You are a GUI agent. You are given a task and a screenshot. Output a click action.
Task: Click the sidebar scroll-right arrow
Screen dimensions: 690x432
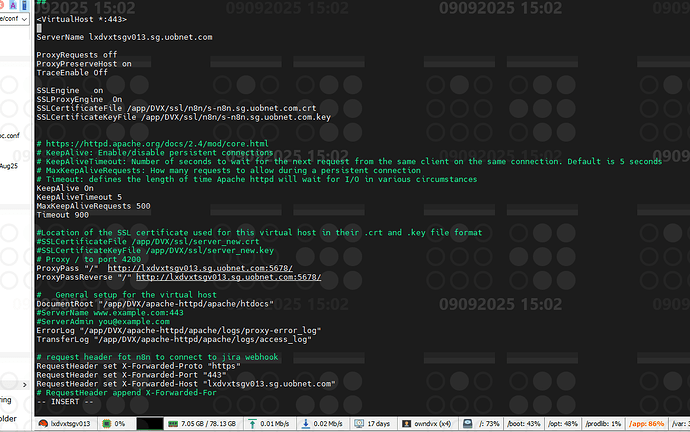(25, 385)
